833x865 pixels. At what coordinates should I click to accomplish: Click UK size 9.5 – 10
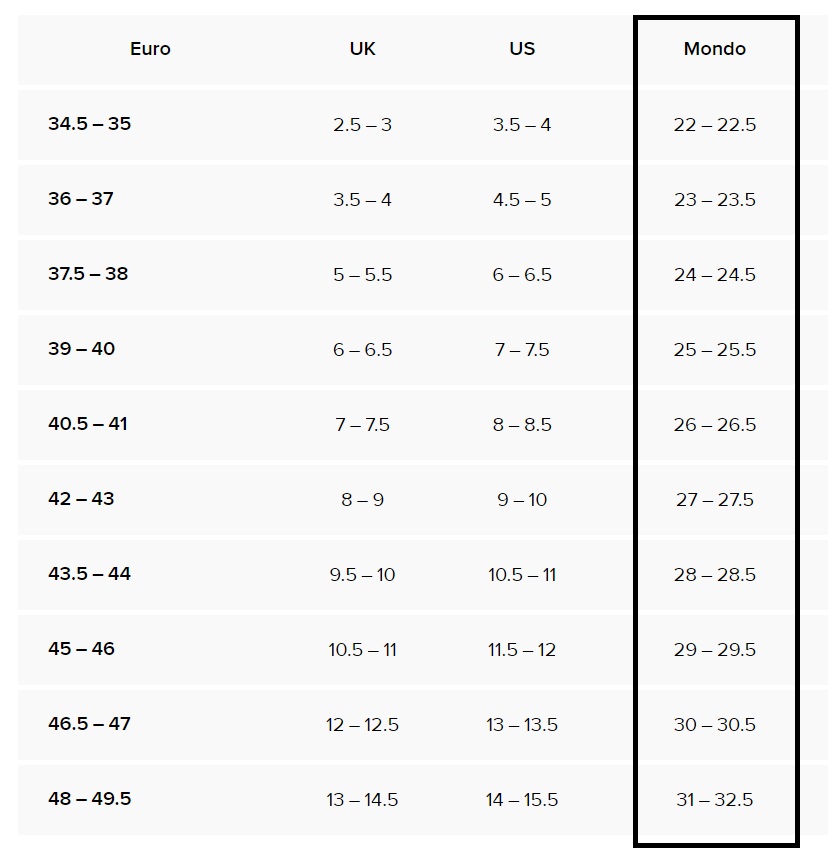click(362, 575)
